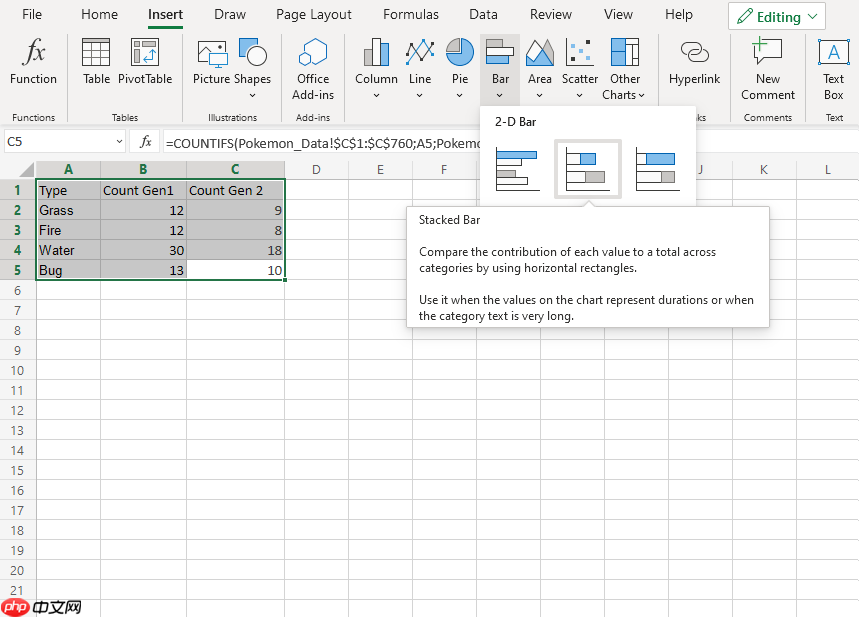Switch to the Draw tab
This screenshot has height=617, width=859.
coord(230,15)
